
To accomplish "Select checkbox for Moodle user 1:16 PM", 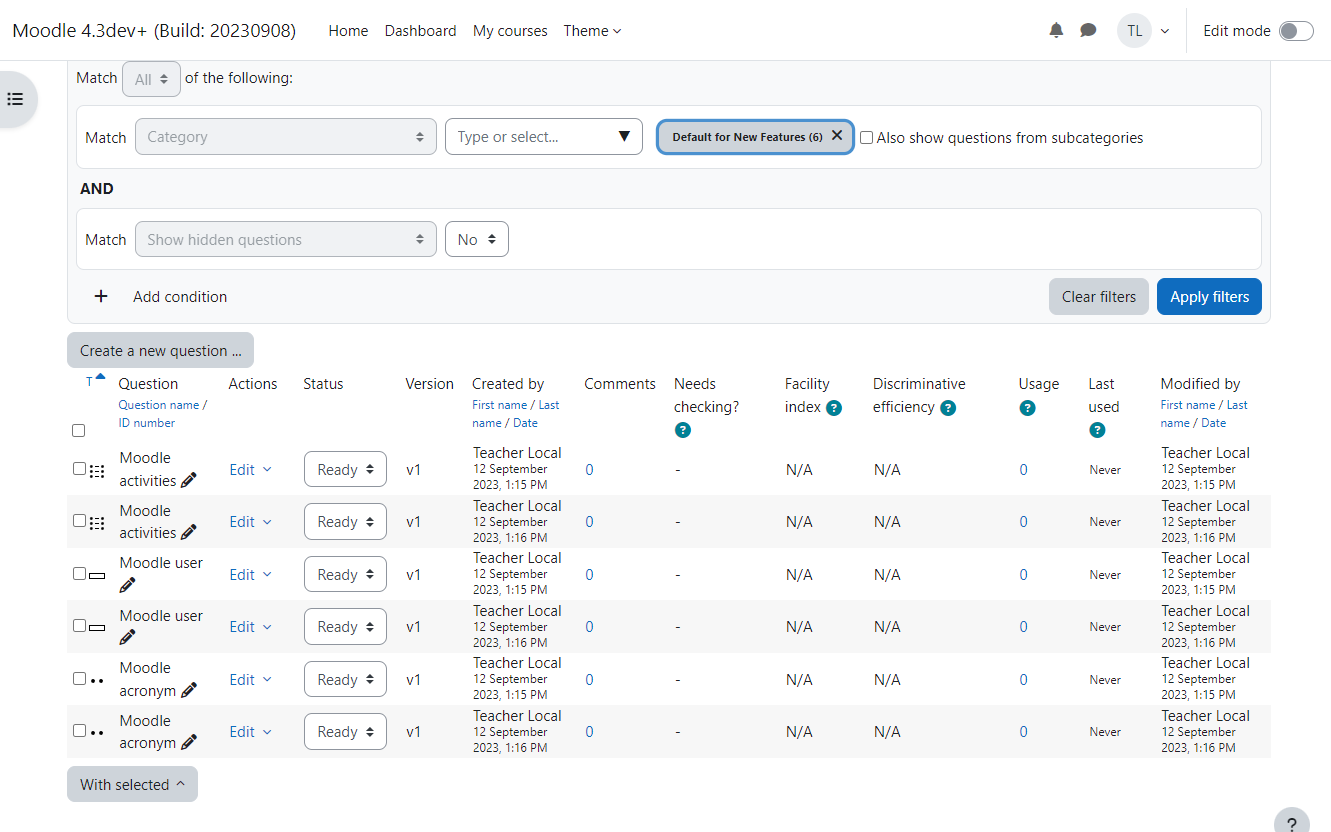I will 80,625.
